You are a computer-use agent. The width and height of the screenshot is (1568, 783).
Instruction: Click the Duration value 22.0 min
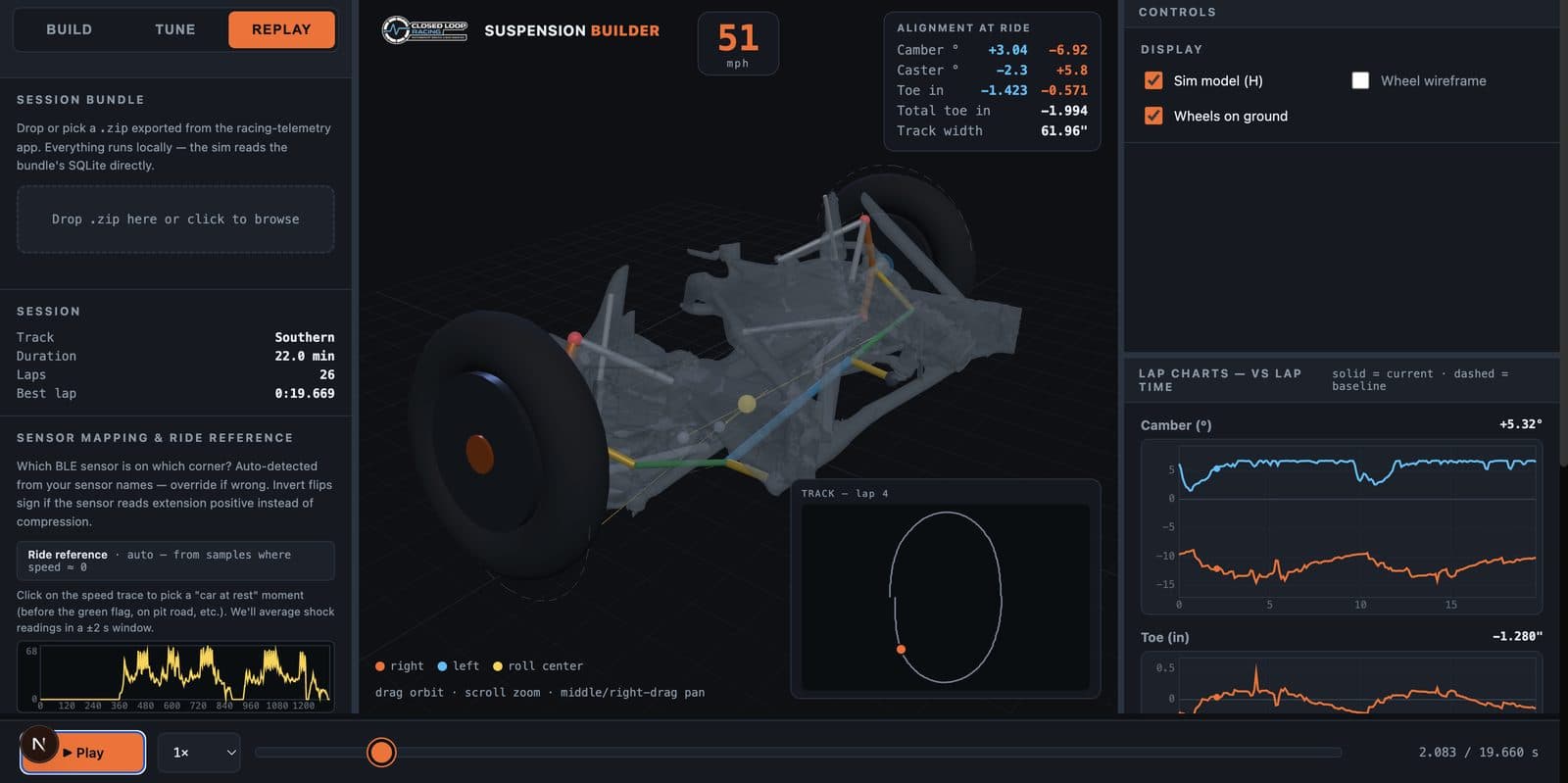304,356
